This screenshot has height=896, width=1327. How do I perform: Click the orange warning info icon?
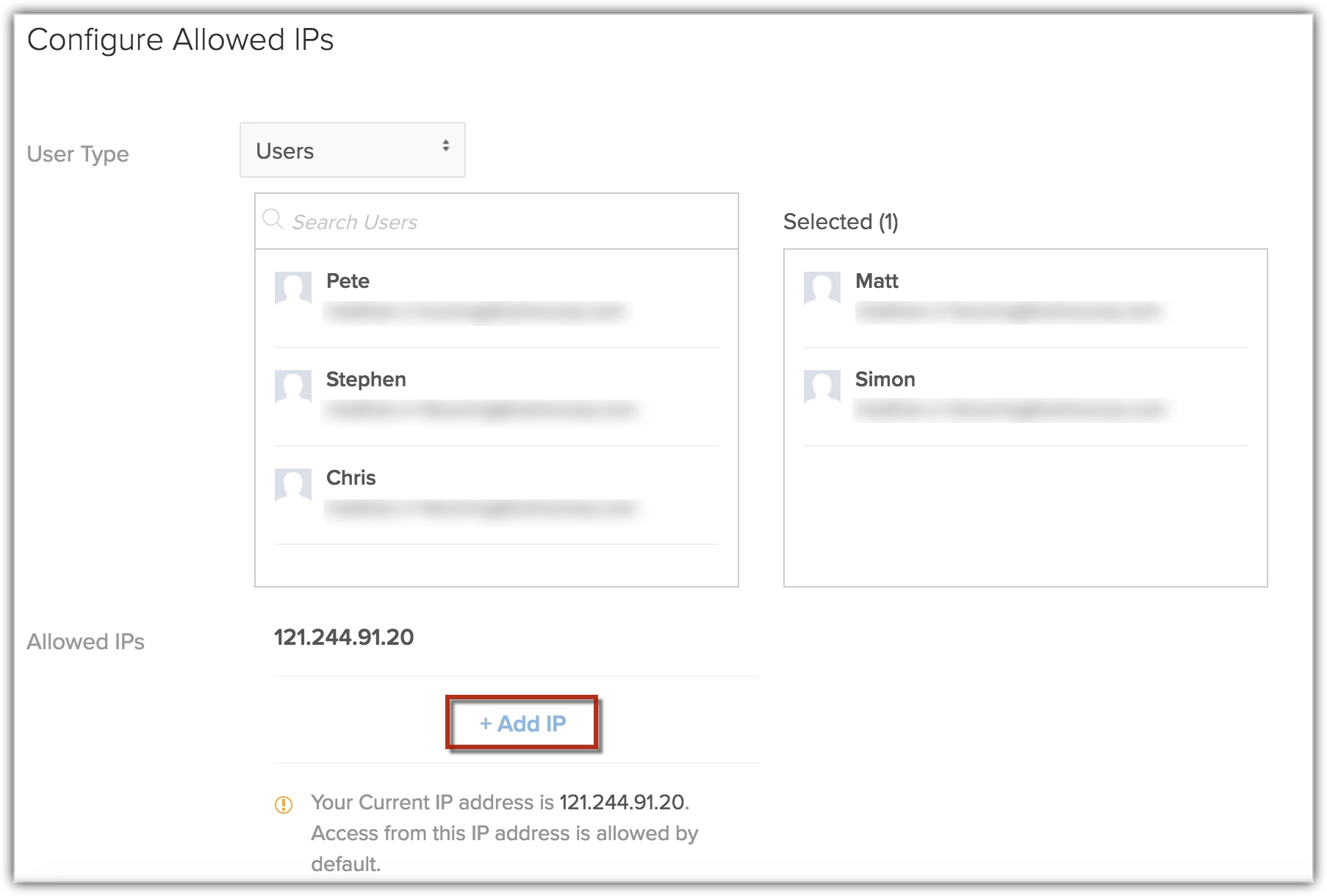point(284,804)
